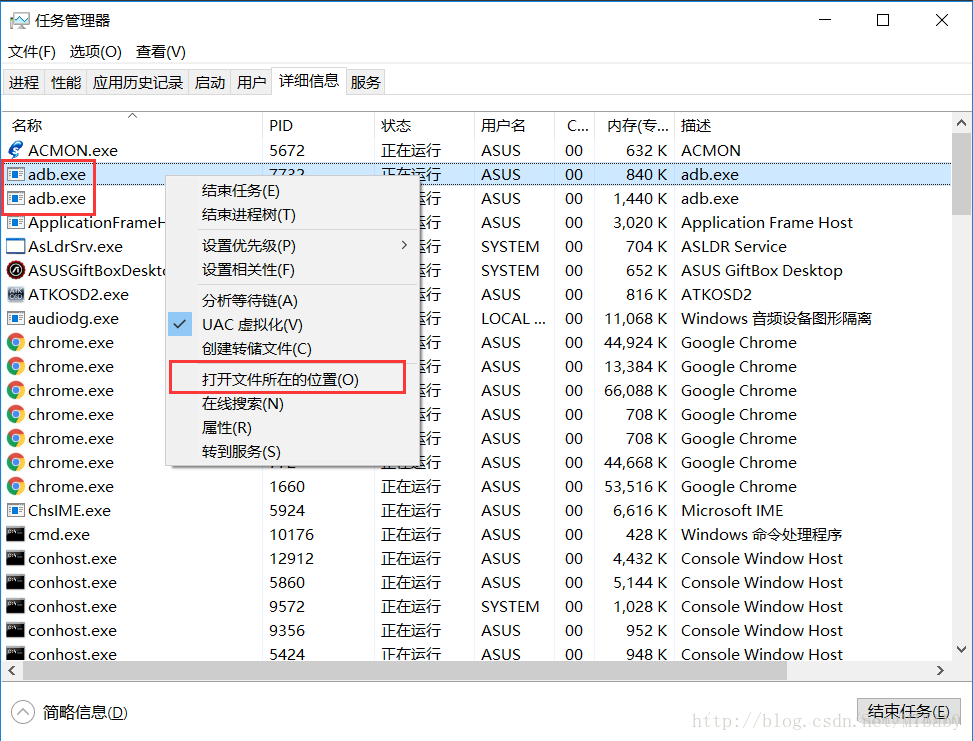Click the ASUSGiftBoxDesktop process icon
The width and height of the screenshot is (973, 741).
(16, 271)
